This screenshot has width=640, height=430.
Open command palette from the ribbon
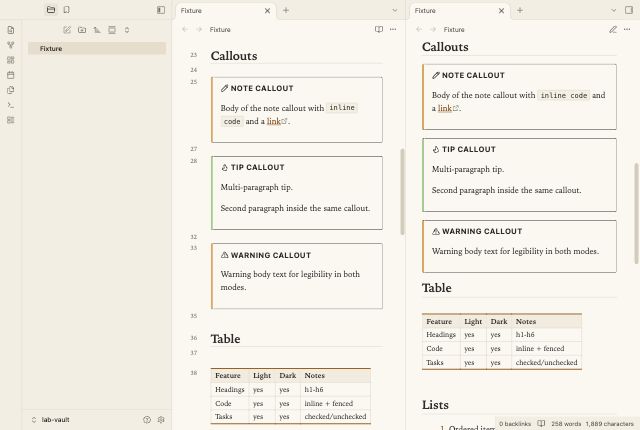[11, 105]
